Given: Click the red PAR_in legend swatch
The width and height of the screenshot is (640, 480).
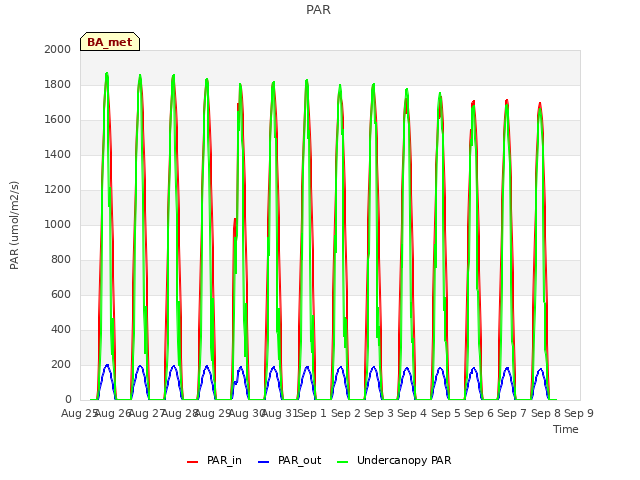Looking at the screenshot, I should click(x=192, y=462).
